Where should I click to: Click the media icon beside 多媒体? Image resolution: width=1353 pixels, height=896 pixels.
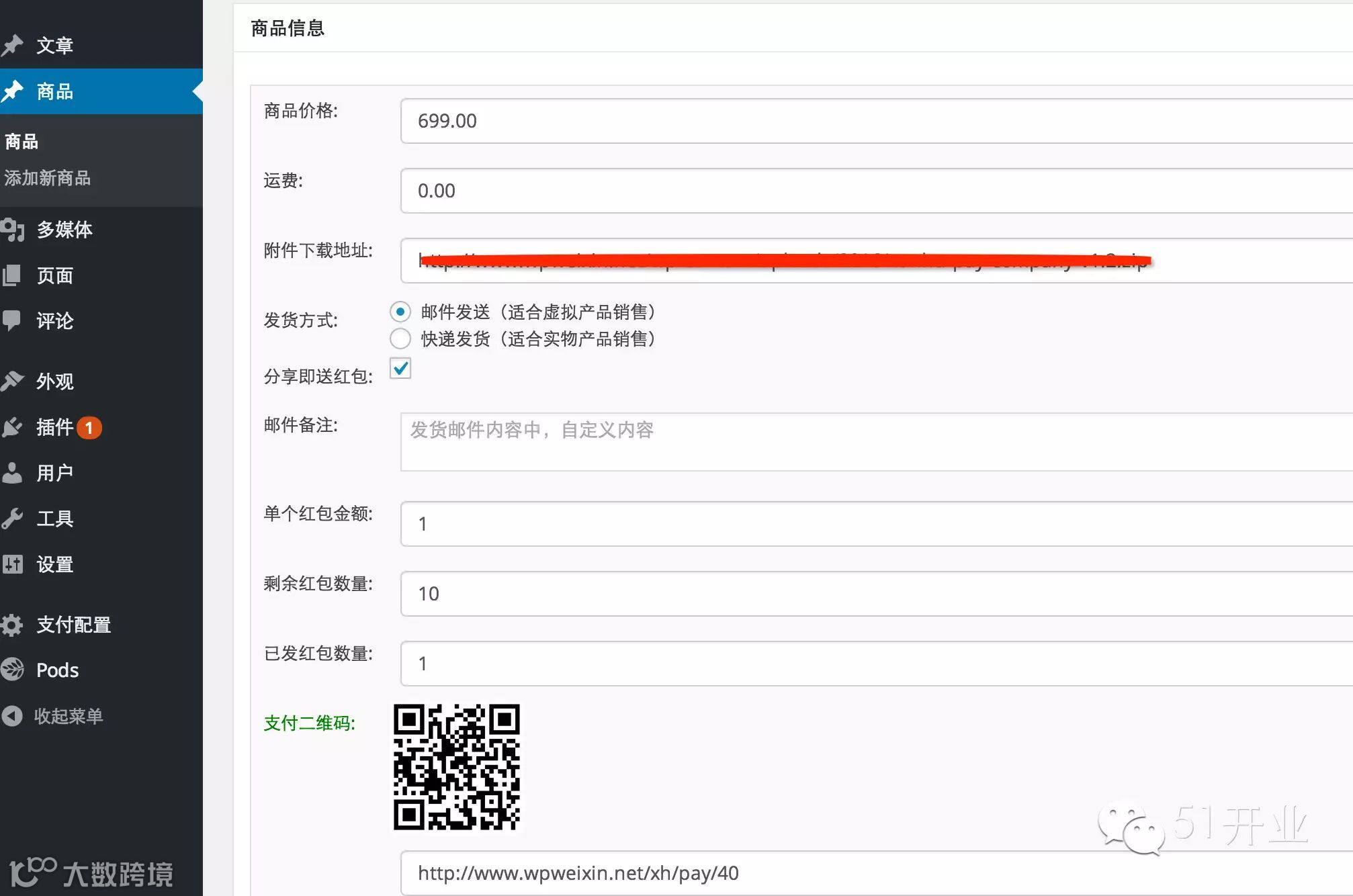pos(12,230)
